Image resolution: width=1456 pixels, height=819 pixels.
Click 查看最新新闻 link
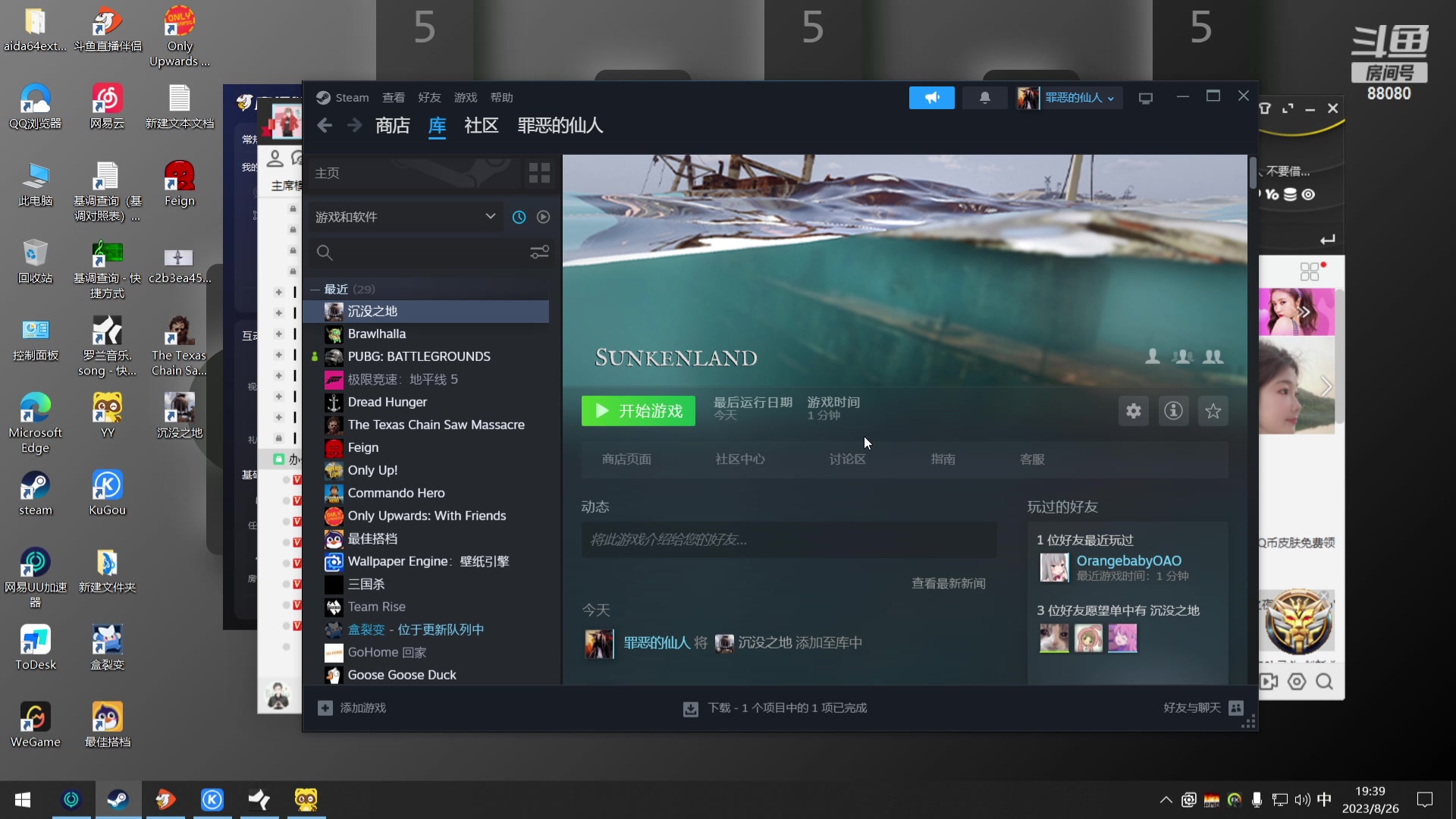[948, 584]
